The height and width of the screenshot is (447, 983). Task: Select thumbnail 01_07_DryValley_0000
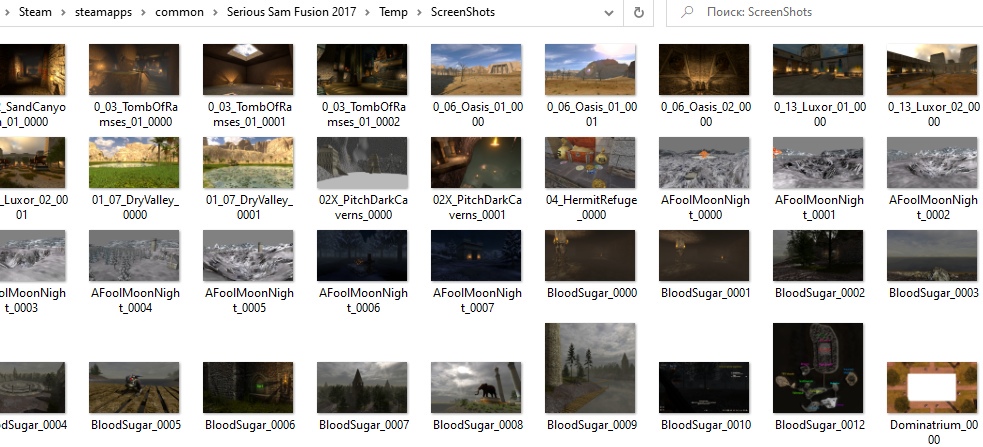[x=134, y=163]
